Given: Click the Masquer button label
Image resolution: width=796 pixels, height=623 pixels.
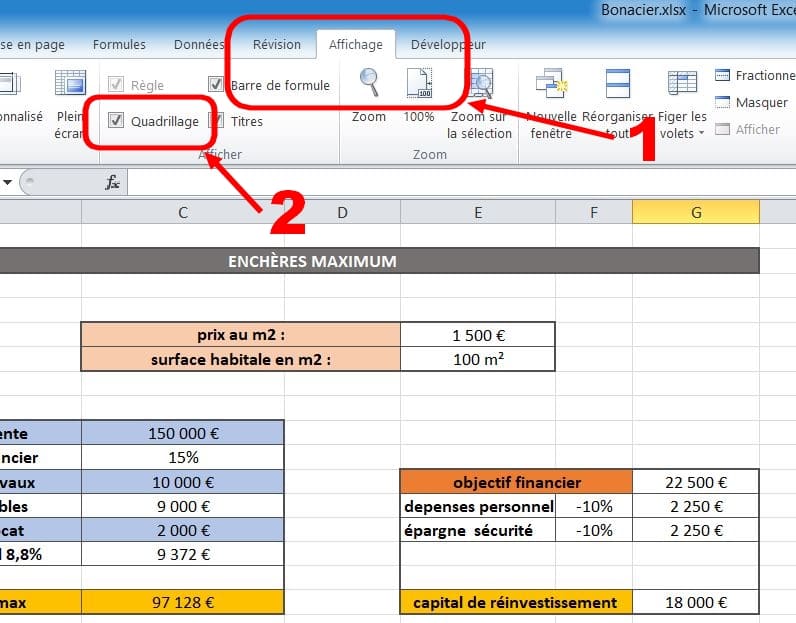Looking at the screenshot, I should pyautogui.click(x=761, y=103).
